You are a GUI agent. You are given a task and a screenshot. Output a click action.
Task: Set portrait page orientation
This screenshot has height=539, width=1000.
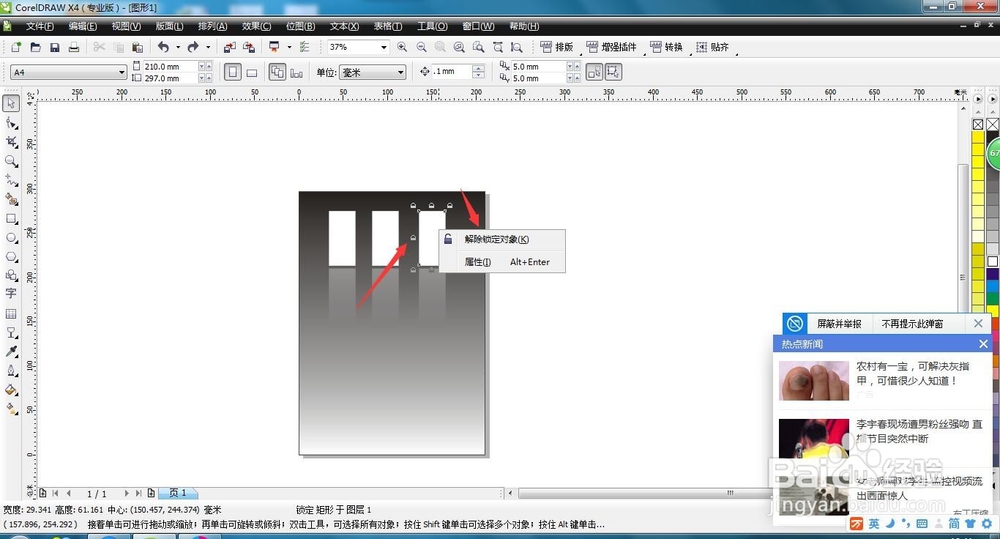233,72
